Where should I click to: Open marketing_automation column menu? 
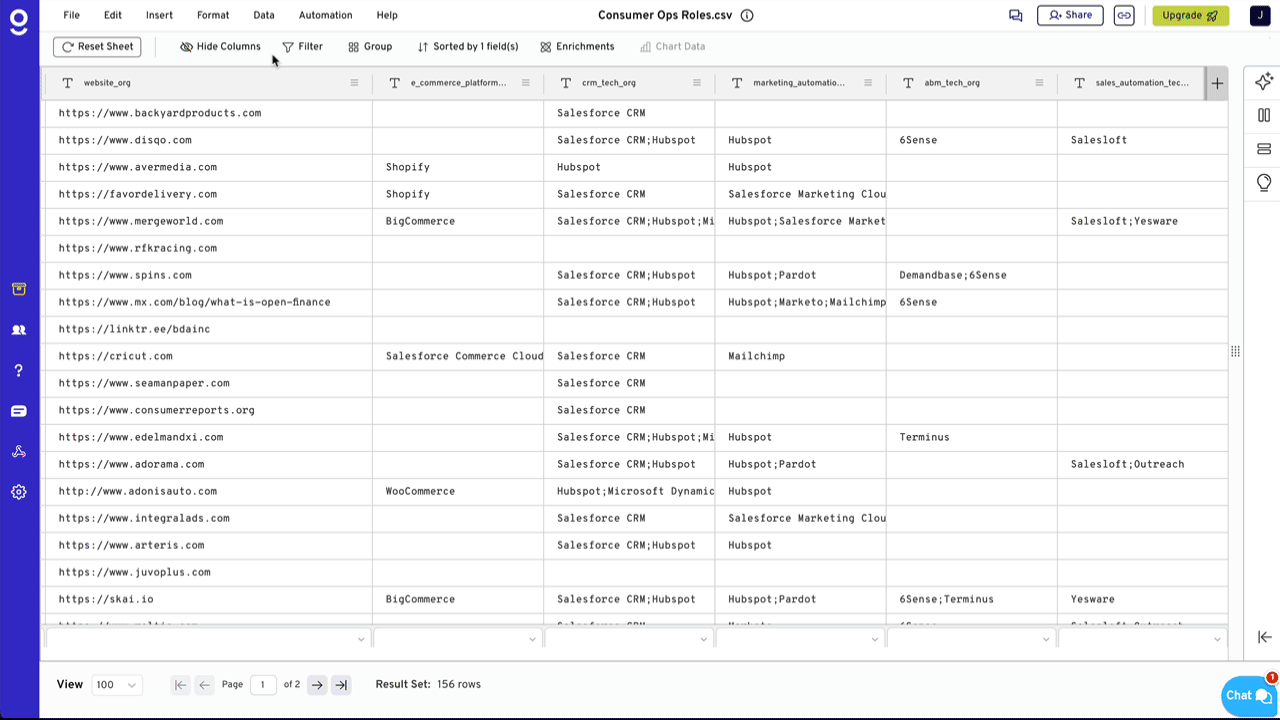pyautogui.click(x=868, y=83)
